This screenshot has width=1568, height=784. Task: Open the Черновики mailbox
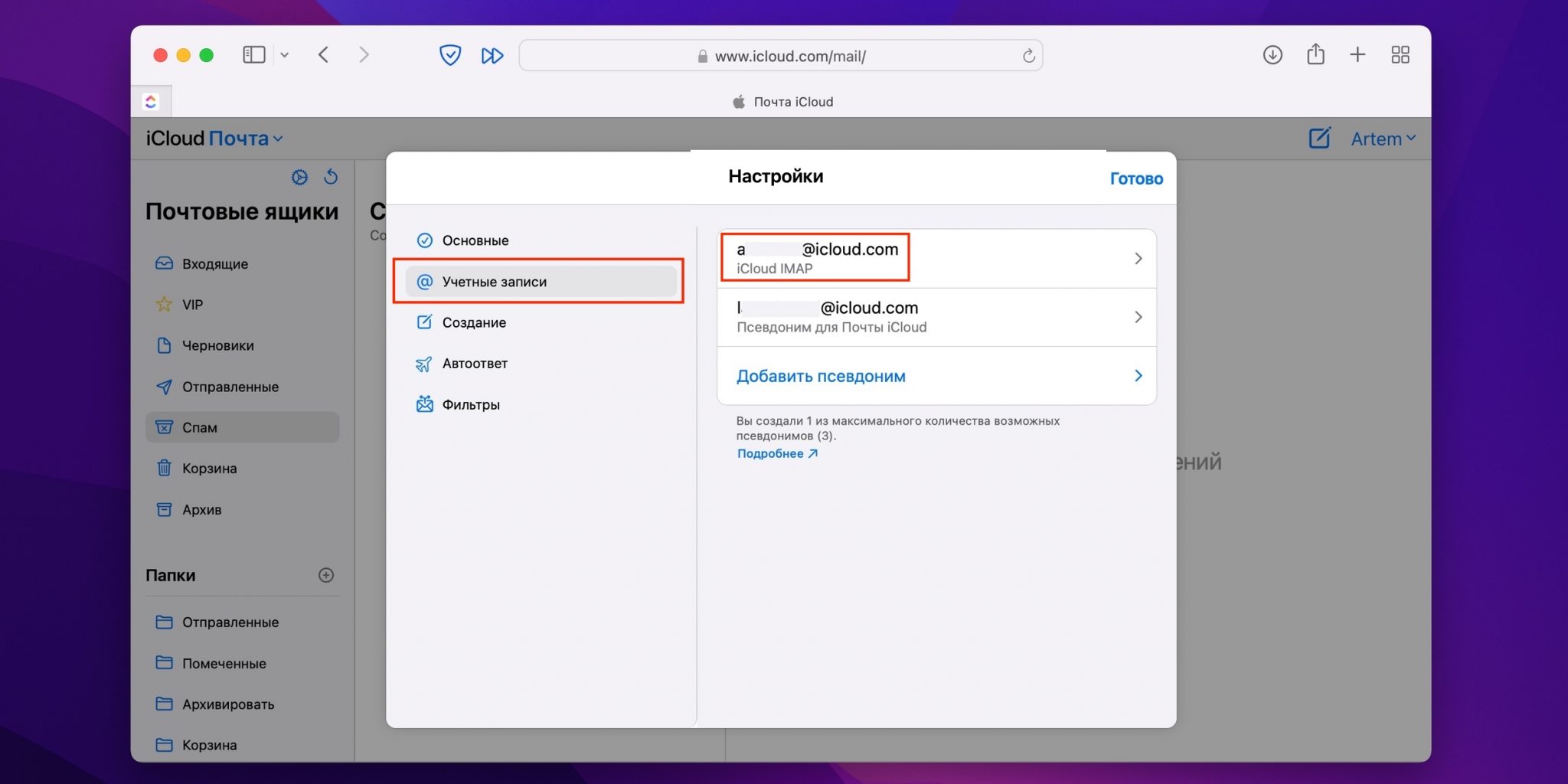(x=242, y=345)
